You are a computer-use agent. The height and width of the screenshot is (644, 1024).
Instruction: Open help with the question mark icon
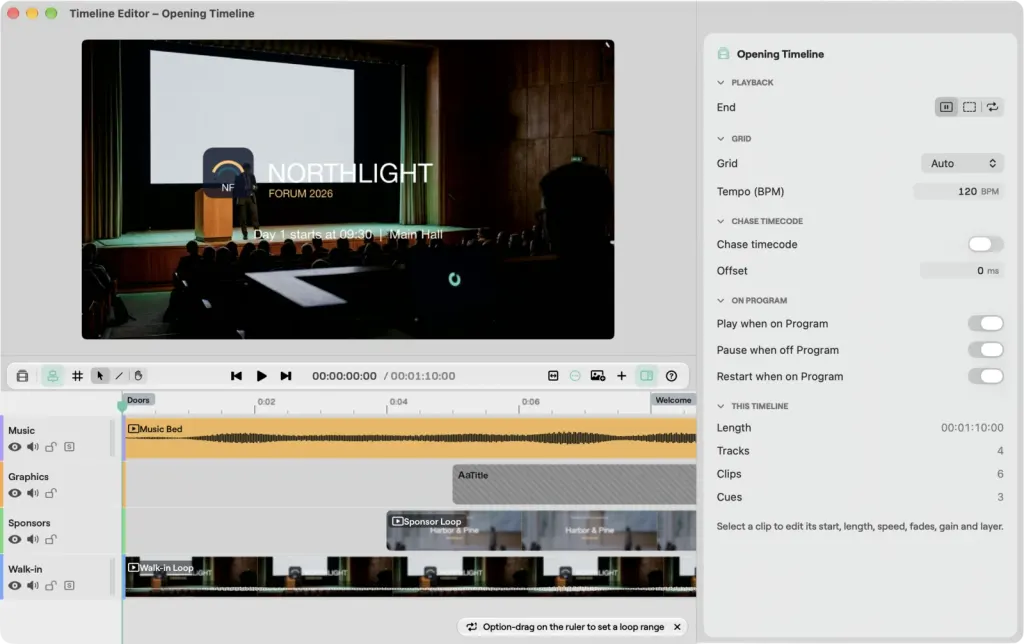point(671,376)
